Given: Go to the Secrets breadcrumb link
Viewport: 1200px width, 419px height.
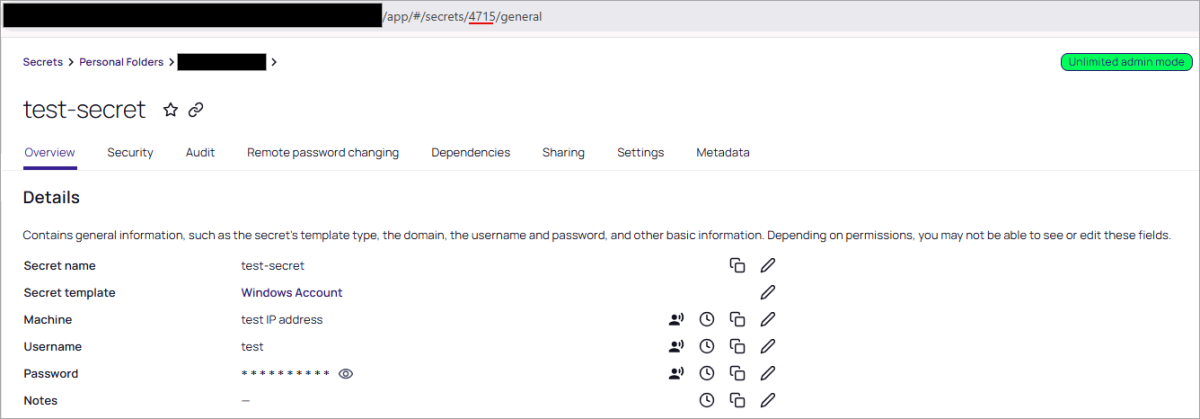Looking at the screenshot, I should click(x=43, y=62).
